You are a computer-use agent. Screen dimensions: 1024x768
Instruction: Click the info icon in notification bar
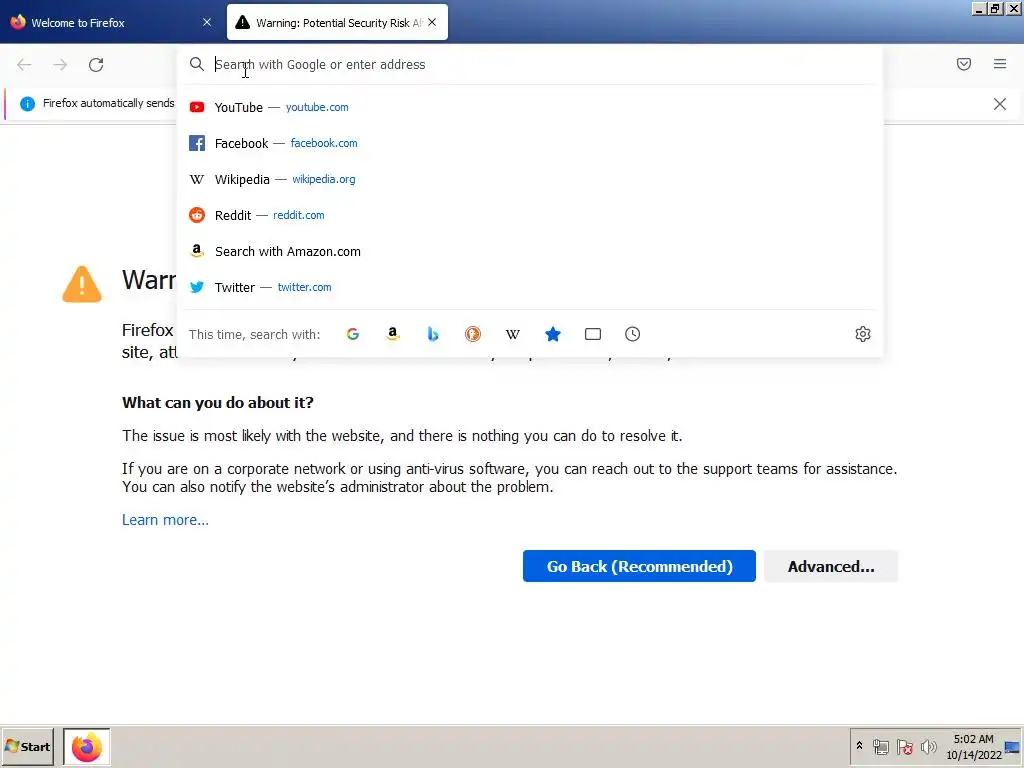click(27, 104)
